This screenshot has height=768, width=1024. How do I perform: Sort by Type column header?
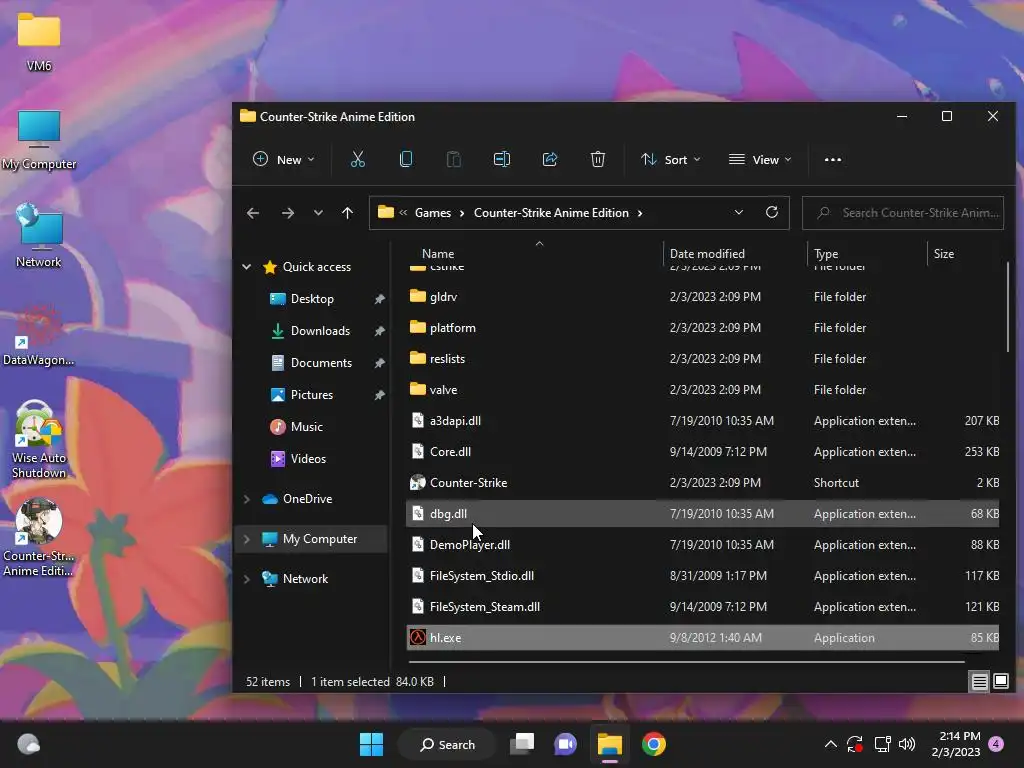pos(826,253)
